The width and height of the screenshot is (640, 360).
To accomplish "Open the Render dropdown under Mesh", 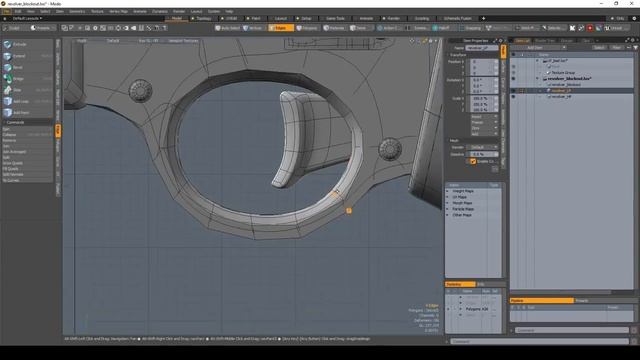I will coord(484,147).
